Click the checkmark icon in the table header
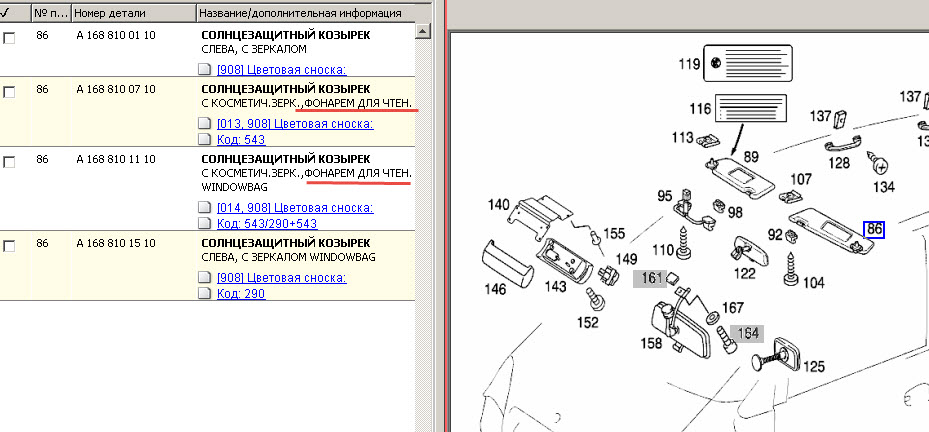This screenshot has height=432, width=929. [x=7, y=13]
